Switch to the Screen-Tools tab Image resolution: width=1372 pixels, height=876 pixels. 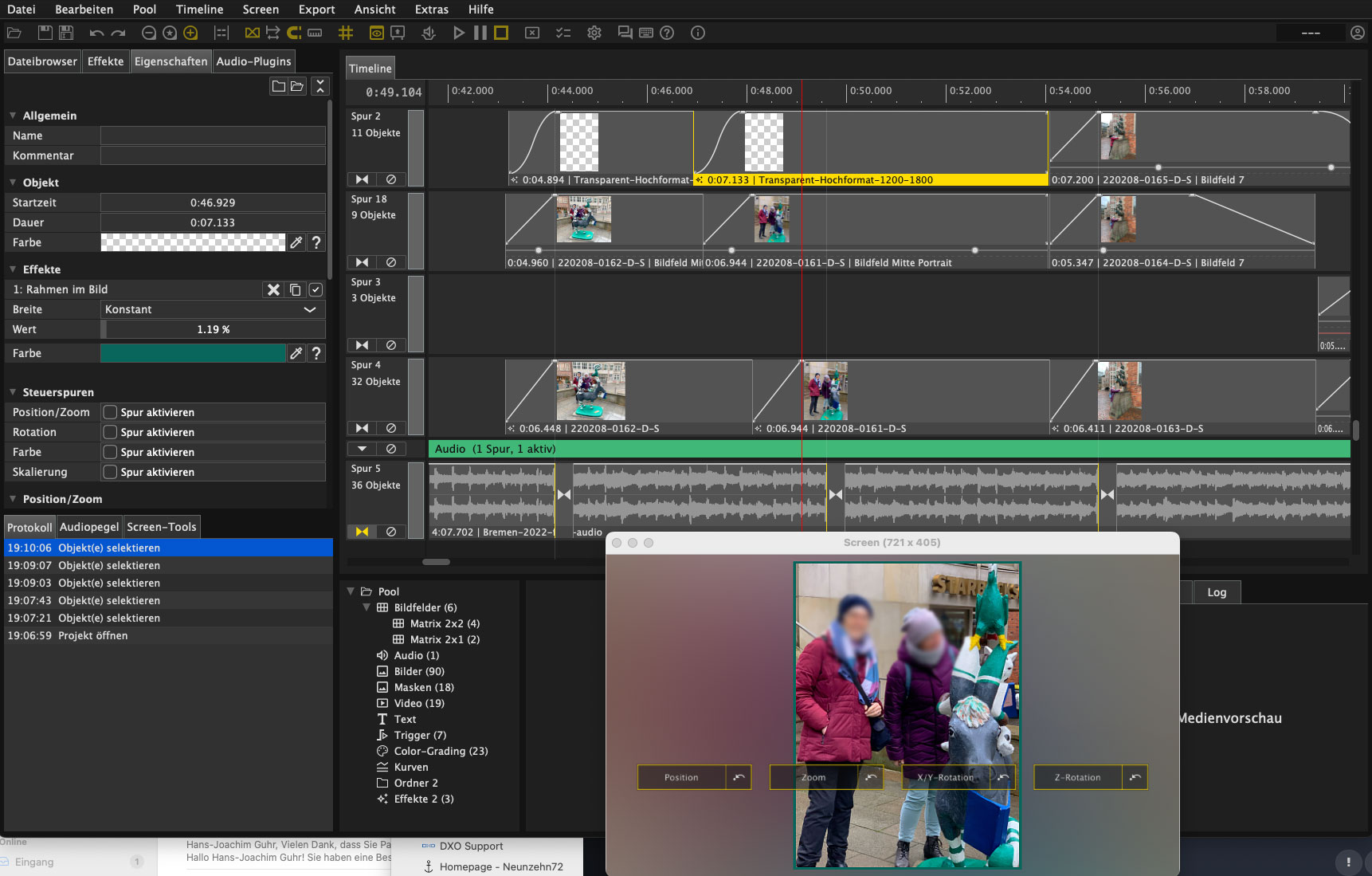[x=162, y=527]
